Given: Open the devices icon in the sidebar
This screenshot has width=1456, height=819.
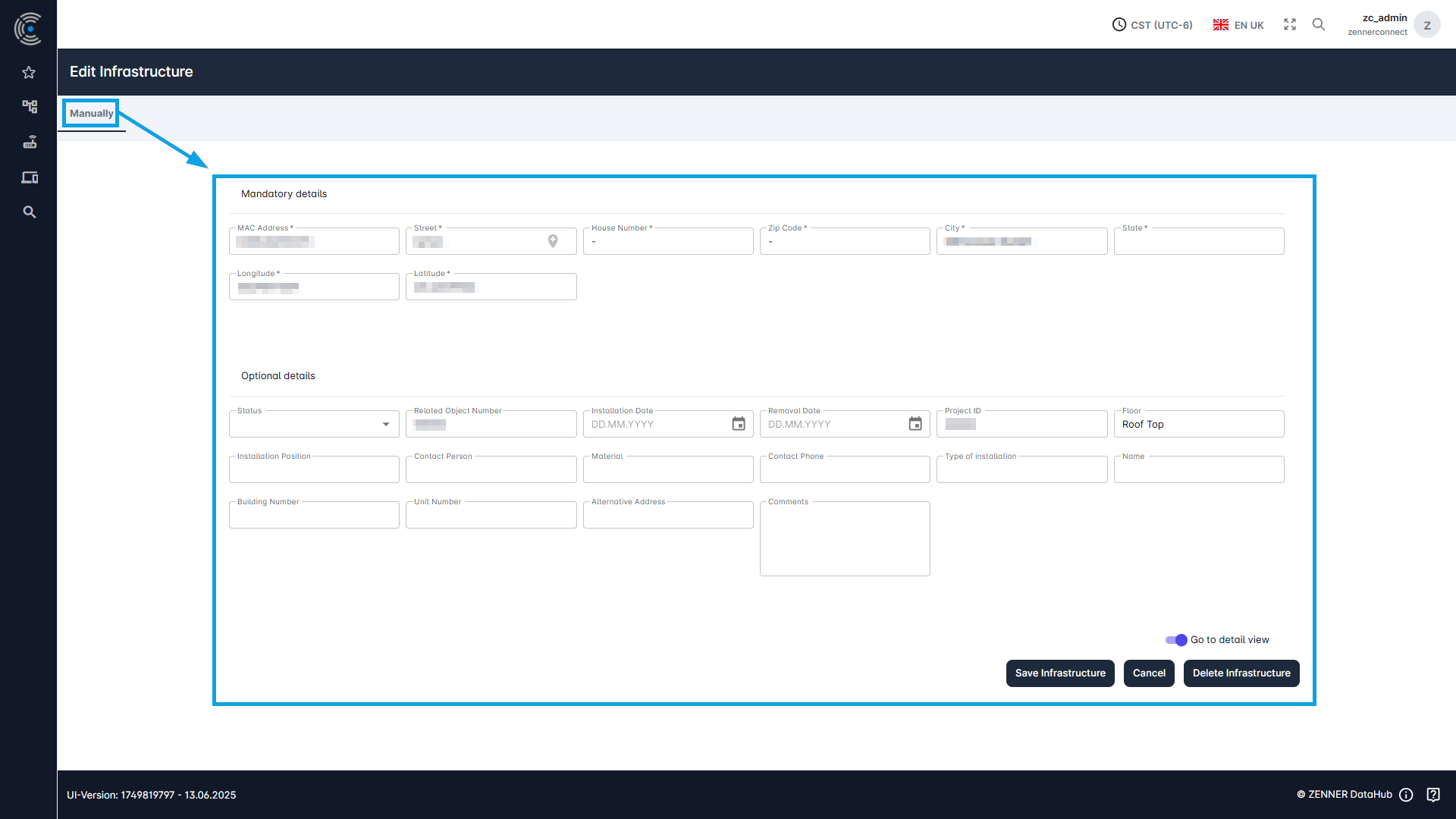Looking at the screenshot, I should click(x=29, y=177).
